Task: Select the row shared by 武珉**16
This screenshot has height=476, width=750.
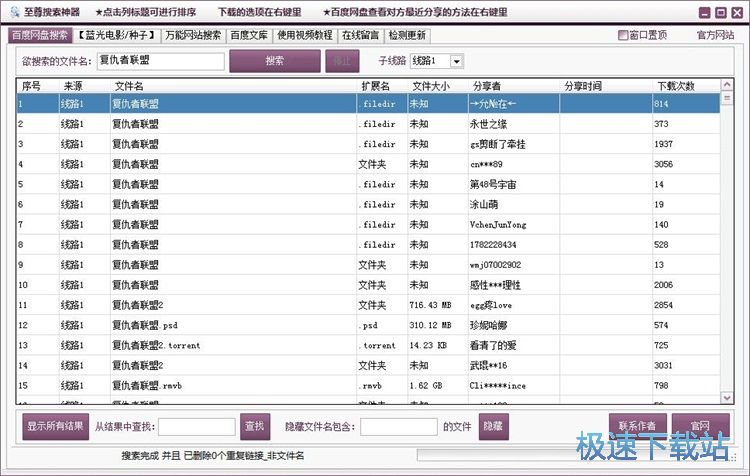Action: click(x=368, y=365)
